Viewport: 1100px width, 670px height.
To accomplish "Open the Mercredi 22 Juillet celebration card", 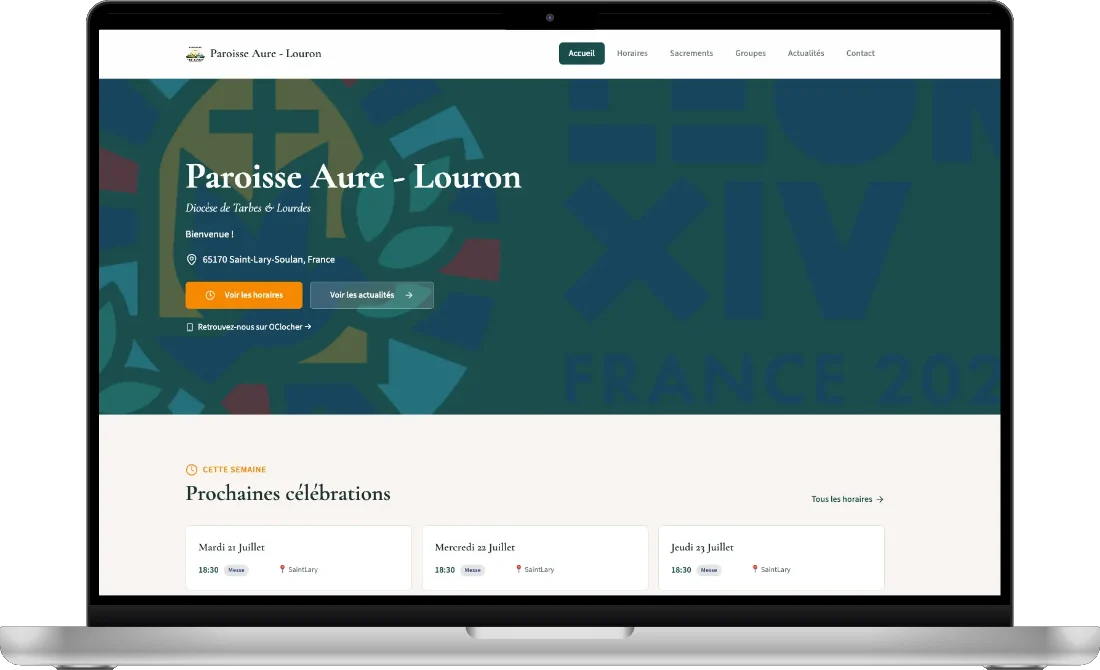I will pyautogui.click(x=535, y=558).
